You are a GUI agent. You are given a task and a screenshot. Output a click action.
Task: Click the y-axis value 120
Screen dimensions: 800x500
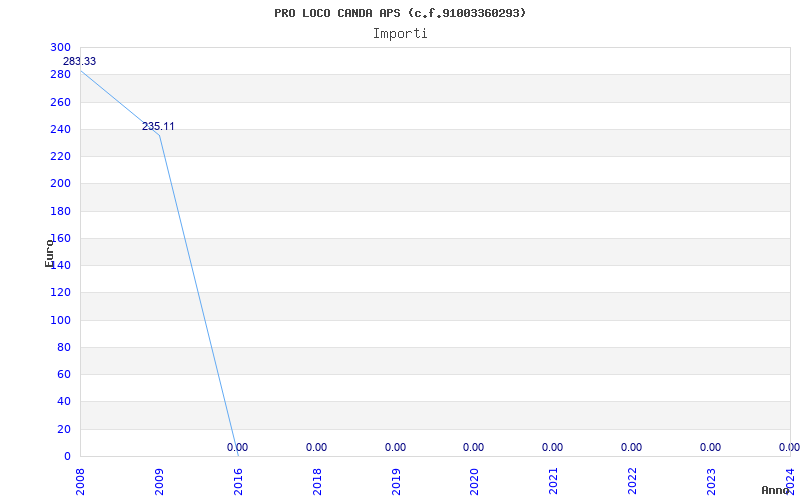point(61,293)
